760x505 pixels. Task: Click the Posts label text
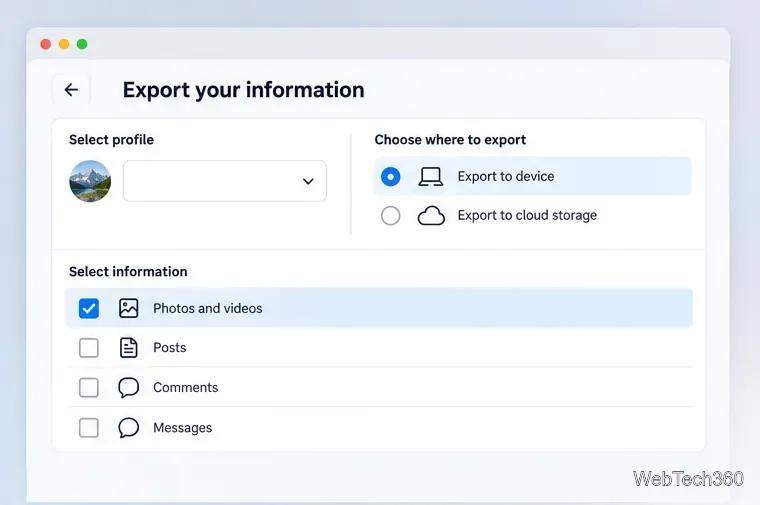pos(170,347)
